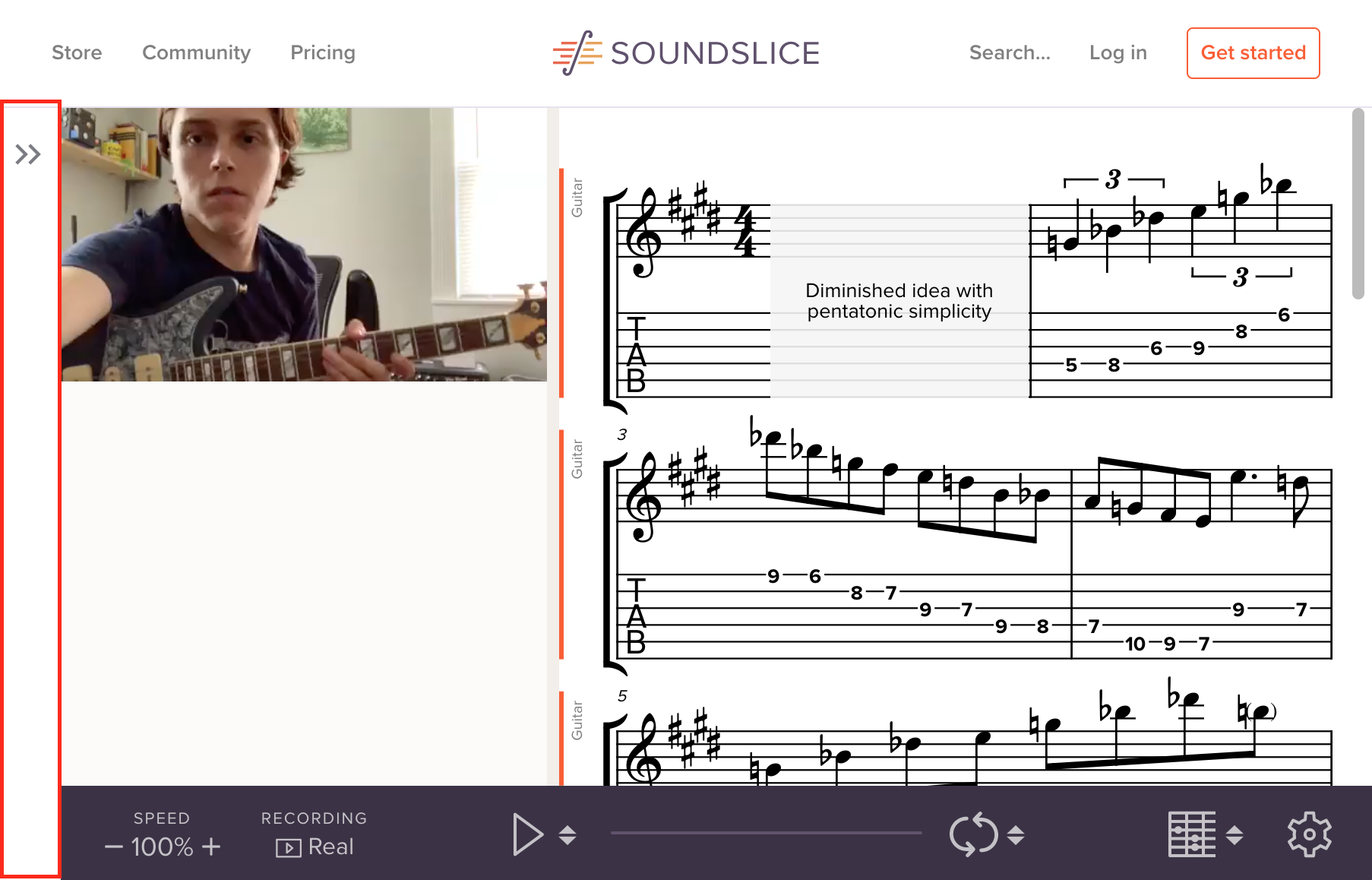Click the Get started button
Screen dimensions: 1372x880
click(1252, 52)
